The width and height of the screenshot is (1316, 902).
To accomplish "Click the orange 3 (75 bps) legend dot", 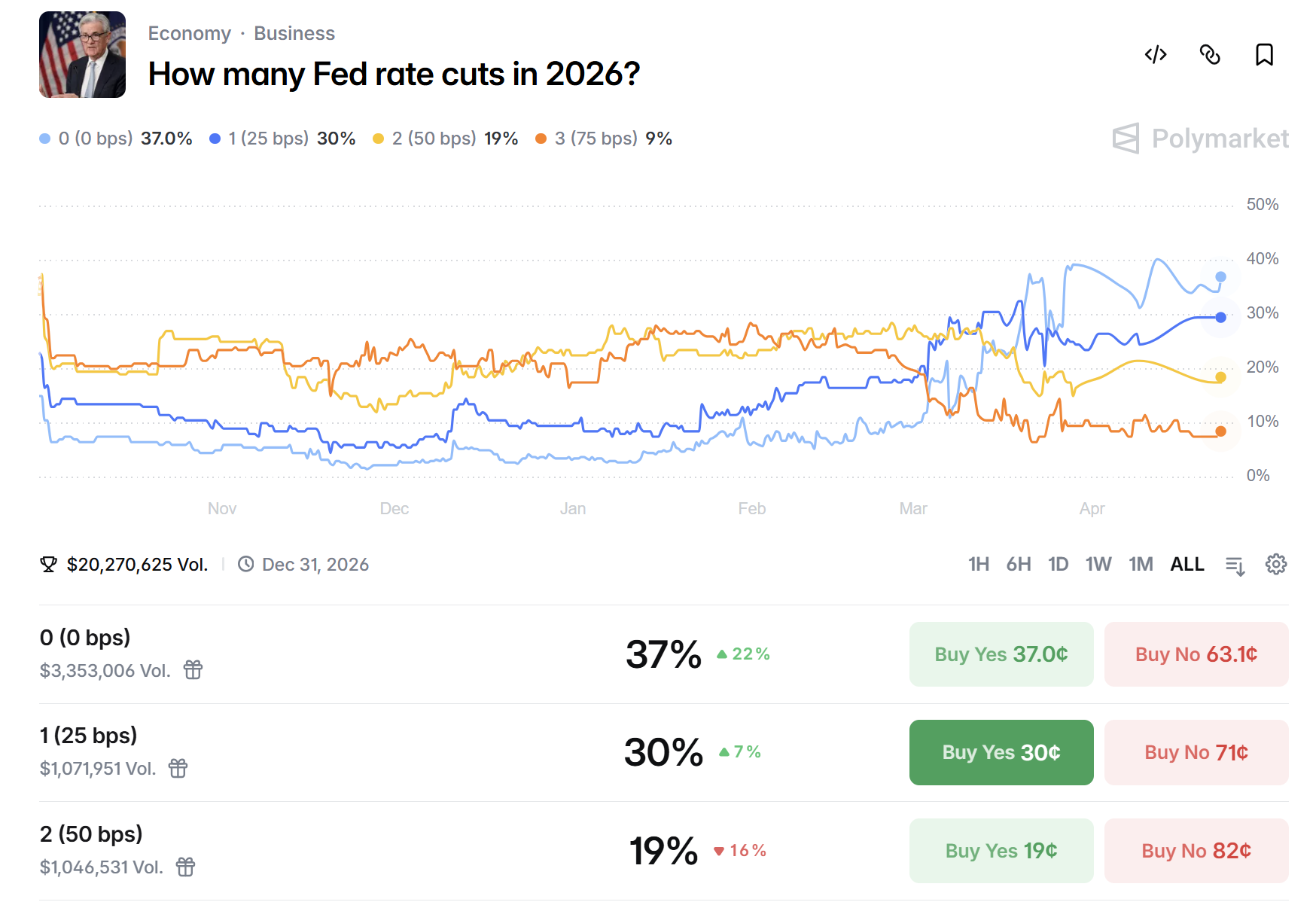I will pyautogui.click(x=541, y=139).
